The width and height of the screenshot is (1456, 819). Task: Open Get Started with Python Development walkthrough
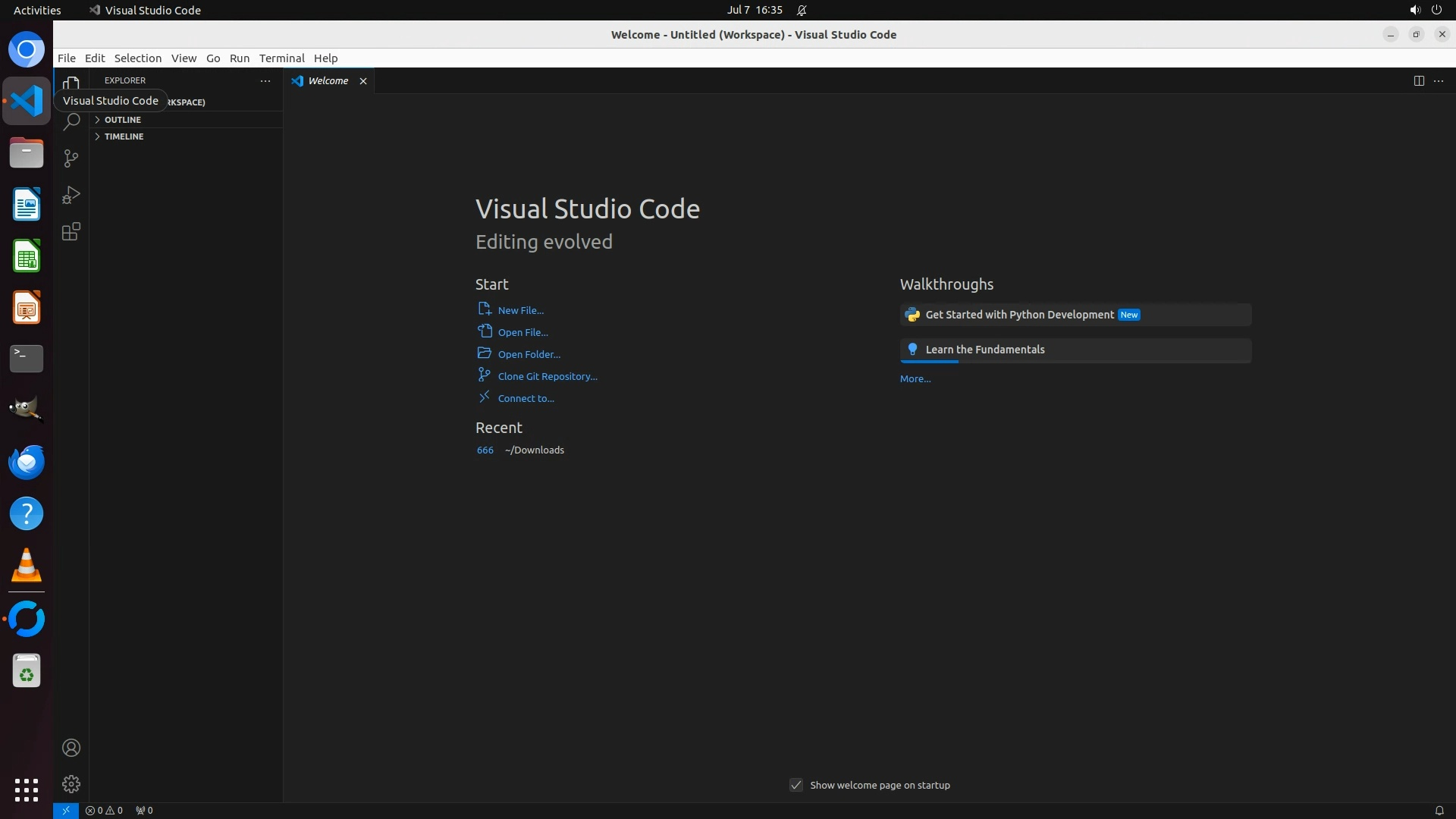(1019, 315)
